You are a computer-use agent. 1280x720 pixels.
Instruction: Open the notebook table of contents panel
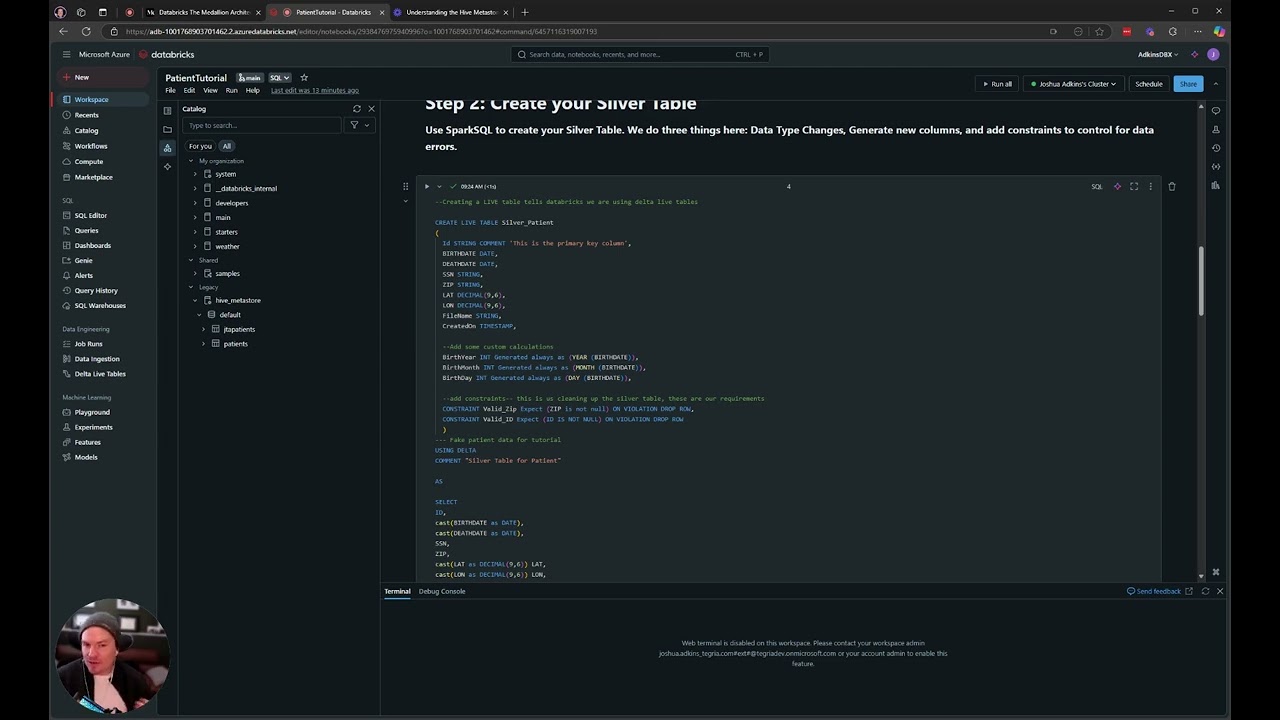click(x=167, y=110)
